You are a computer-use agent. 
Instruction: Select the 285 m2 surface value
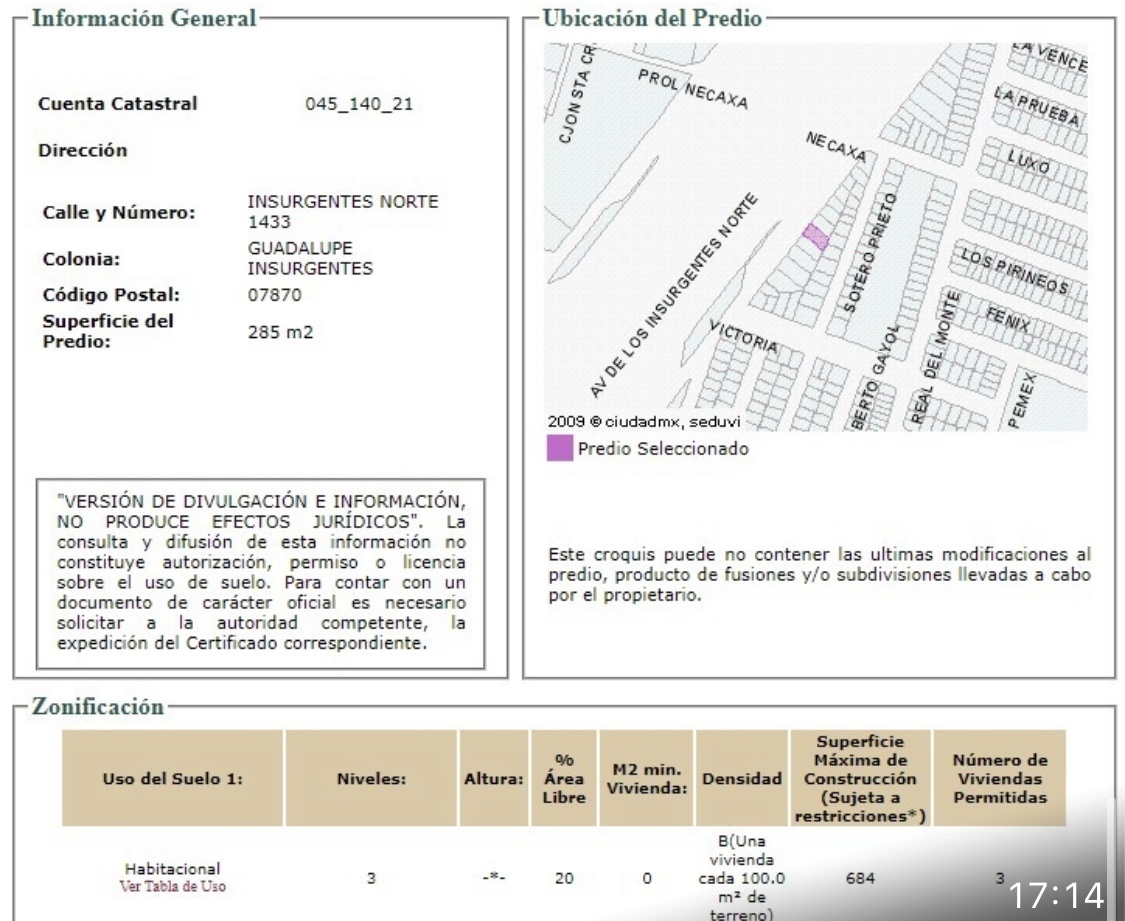pyautogui.click(x=281, y=332)
